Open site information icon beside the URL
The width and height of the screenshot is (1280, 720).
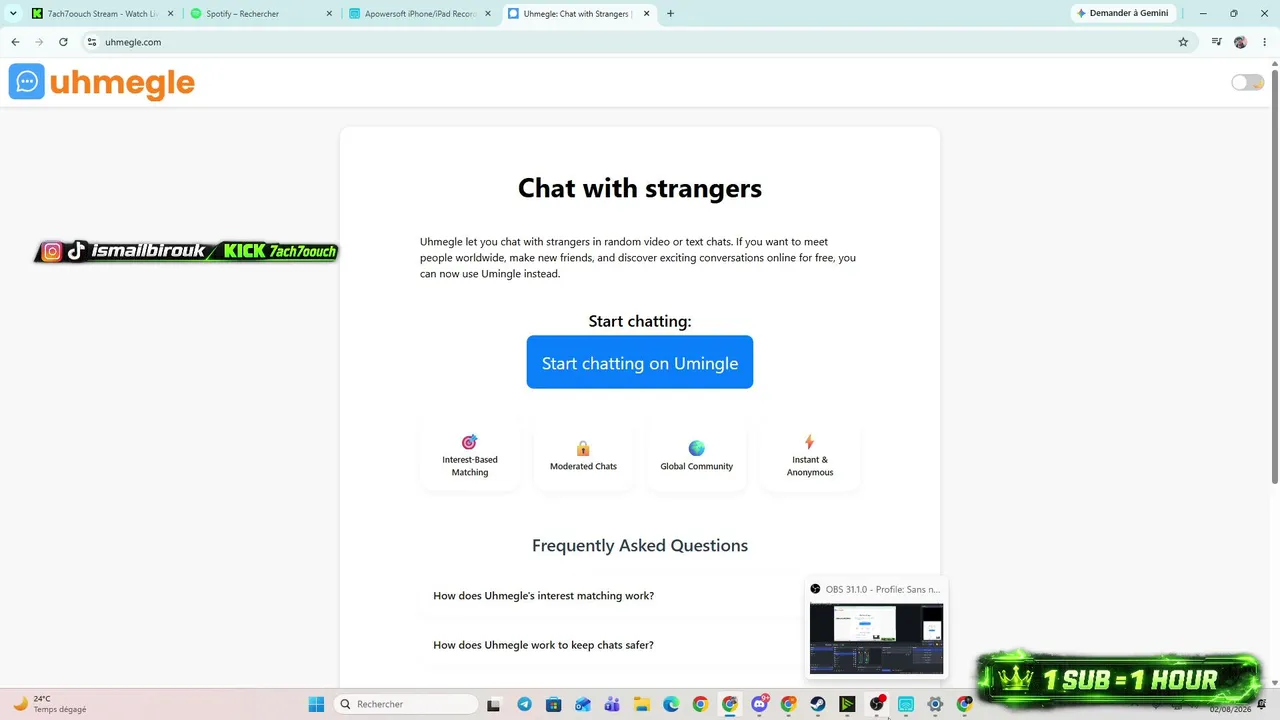point(92,42)
